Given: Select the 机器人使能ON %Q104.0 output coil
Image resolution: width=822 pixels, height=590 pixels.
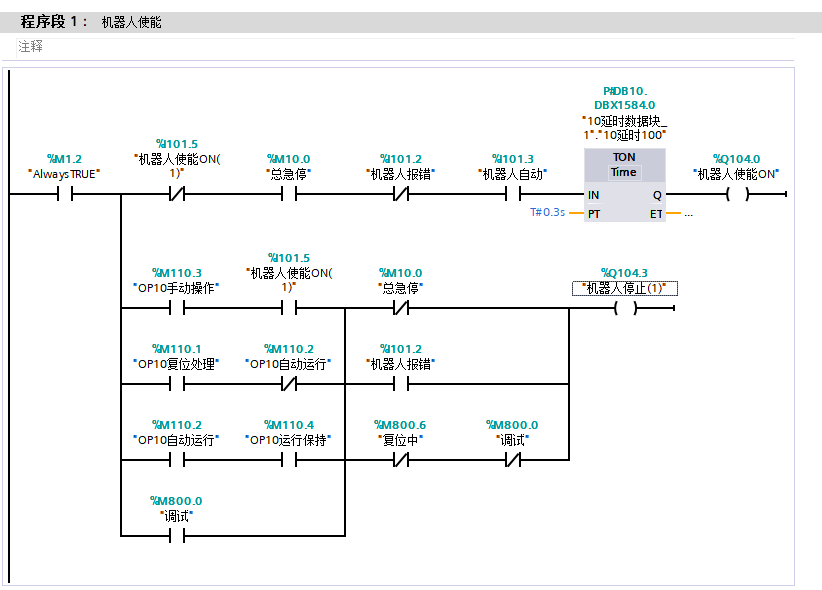Looking at the screenshot, I should 737,195.
